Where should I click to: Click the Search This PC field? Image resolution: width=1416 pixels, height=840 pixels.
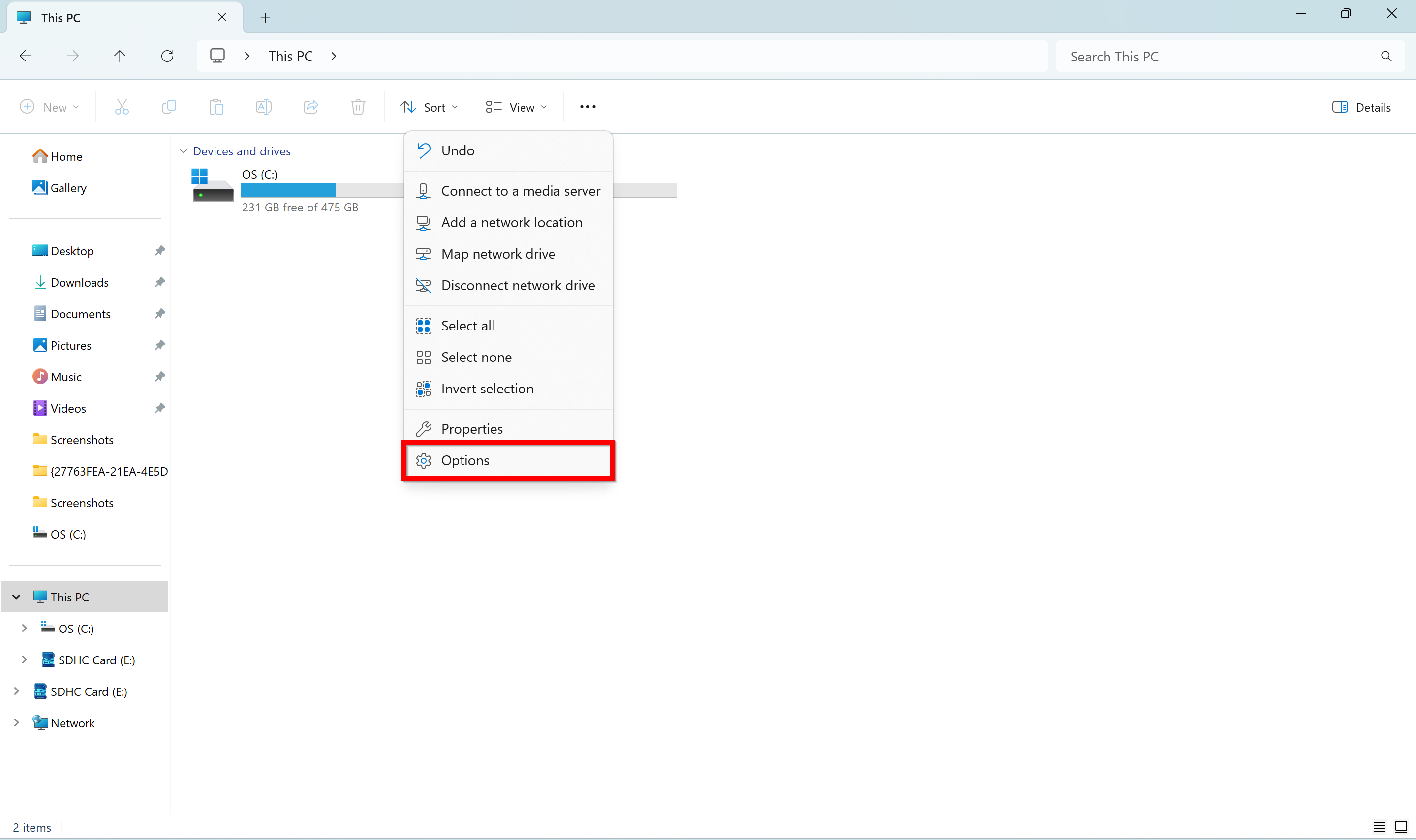[1217, 57]
